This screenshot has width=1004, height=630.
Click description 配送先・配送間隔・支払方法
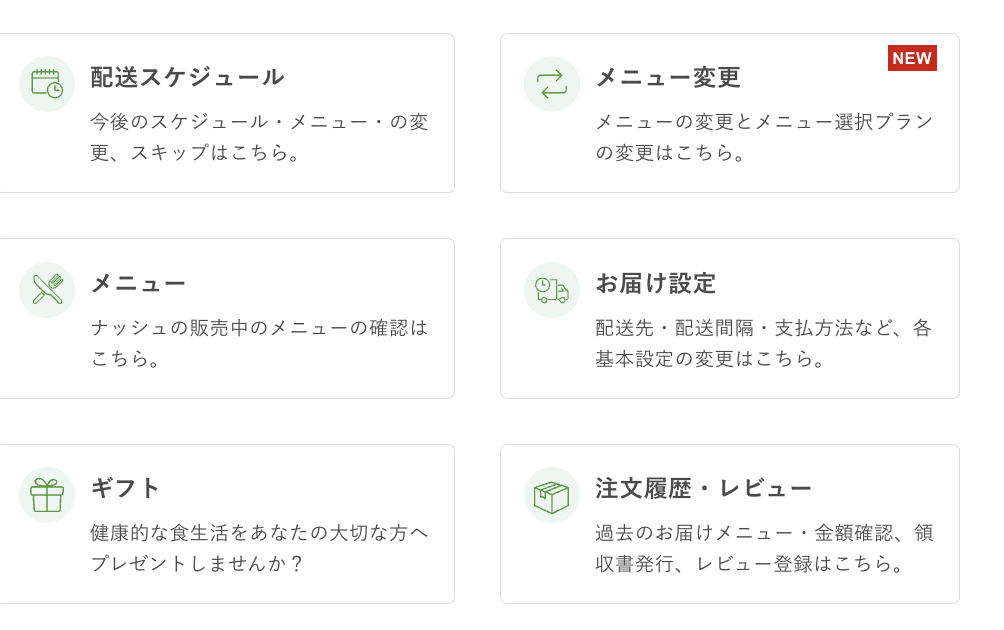764,328
